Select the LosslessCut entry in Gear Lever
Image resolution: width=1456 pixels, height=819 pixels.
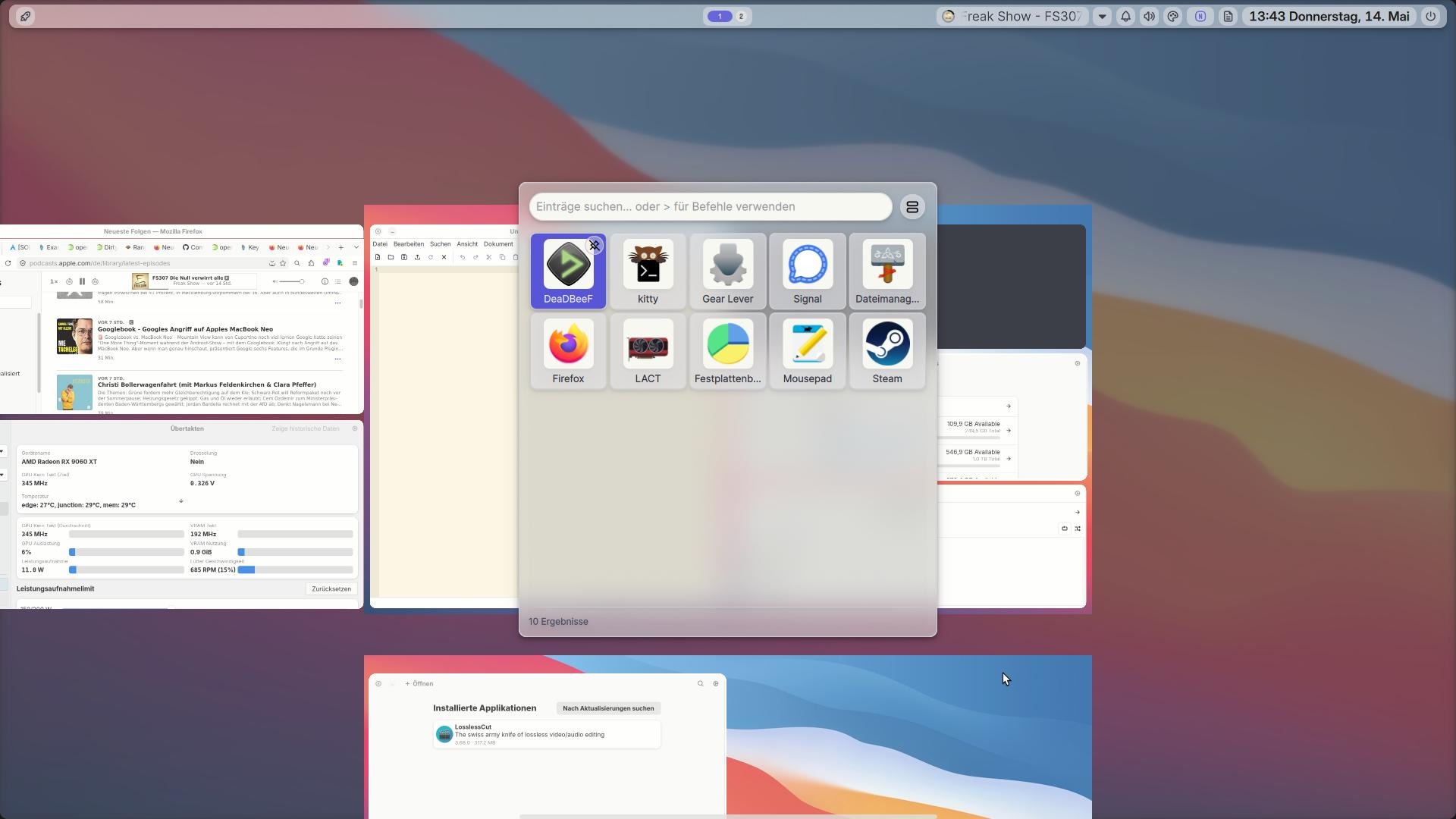[x=547, y=734]
